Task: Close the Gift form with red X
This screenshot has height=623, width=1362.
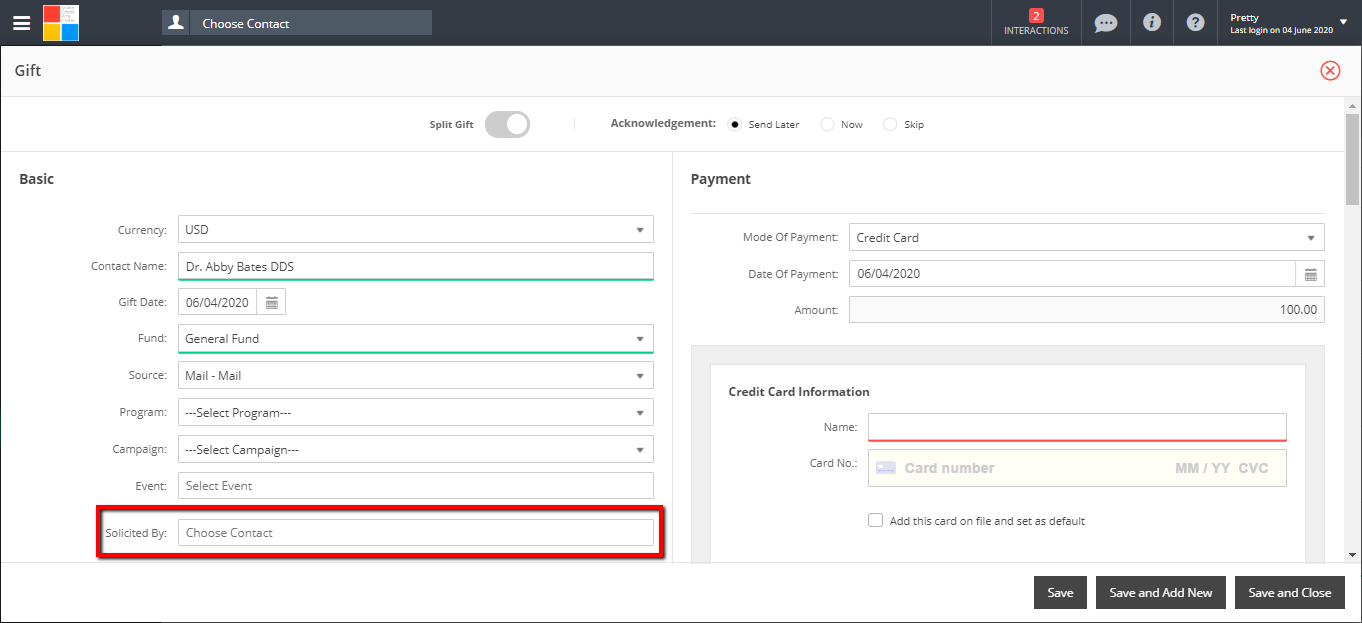Action: pyautogui.click(x=1330, y=70)
